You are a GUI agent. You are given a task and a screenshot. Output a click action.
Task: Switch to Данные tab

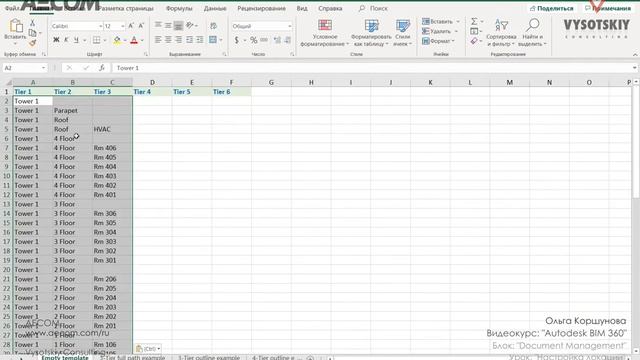[x=215, y=8]
